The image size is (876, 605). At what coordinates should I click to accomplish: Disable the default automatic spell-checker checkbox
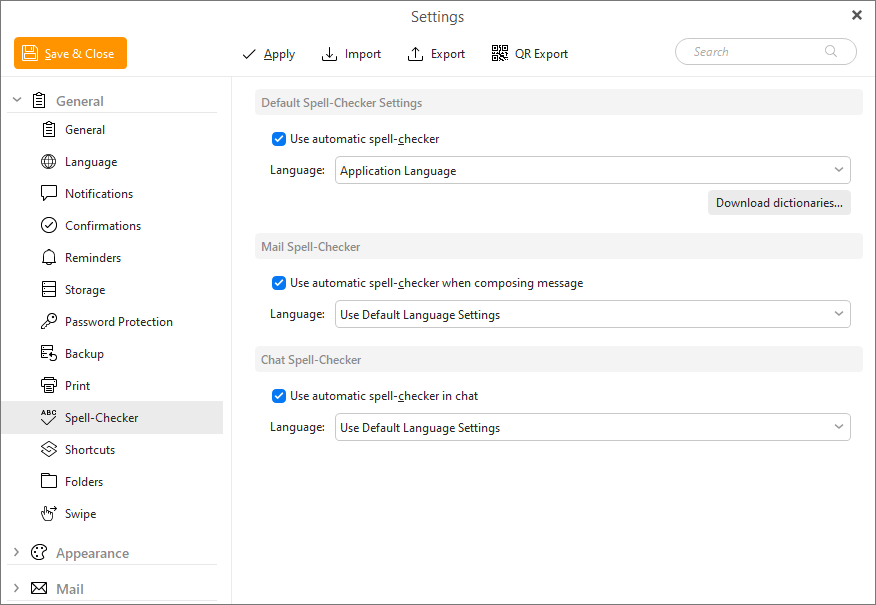click(279, 139)
